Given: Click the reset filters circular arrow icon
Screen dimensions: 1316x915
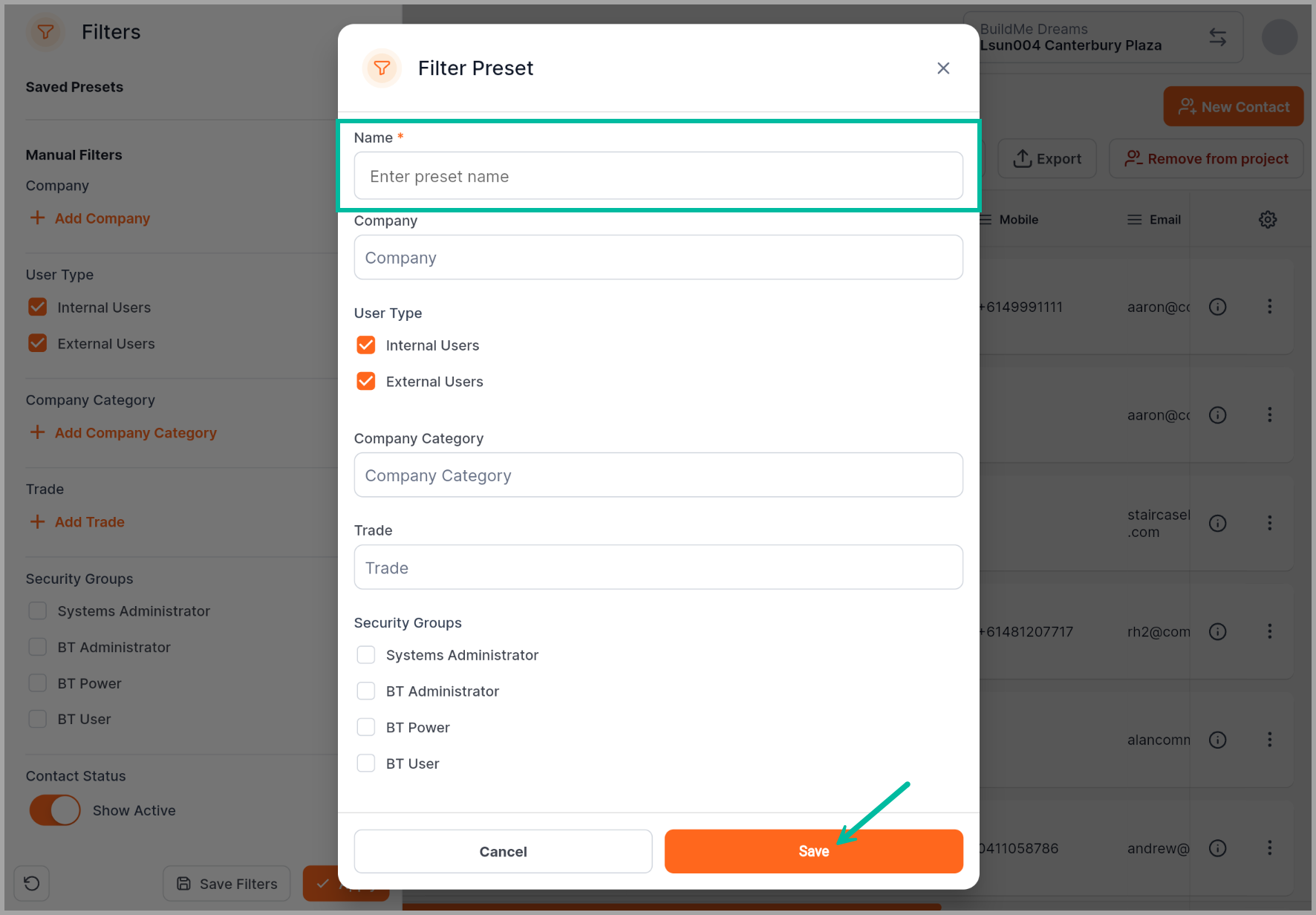Looking at the screenshot, I should [32, 883].
